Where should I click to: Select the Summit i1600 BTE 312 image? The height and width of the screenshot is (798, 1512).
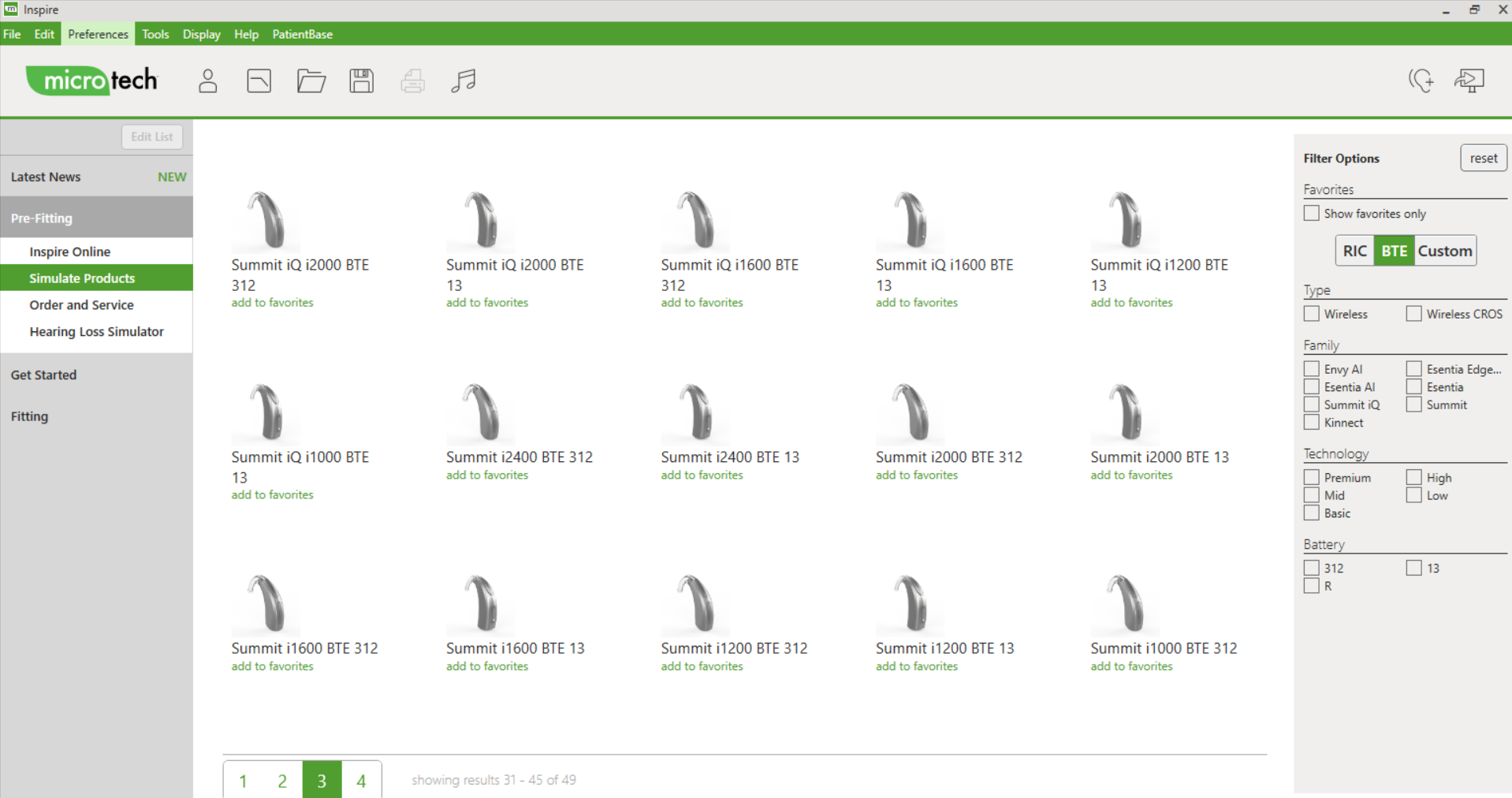point(266,605)
